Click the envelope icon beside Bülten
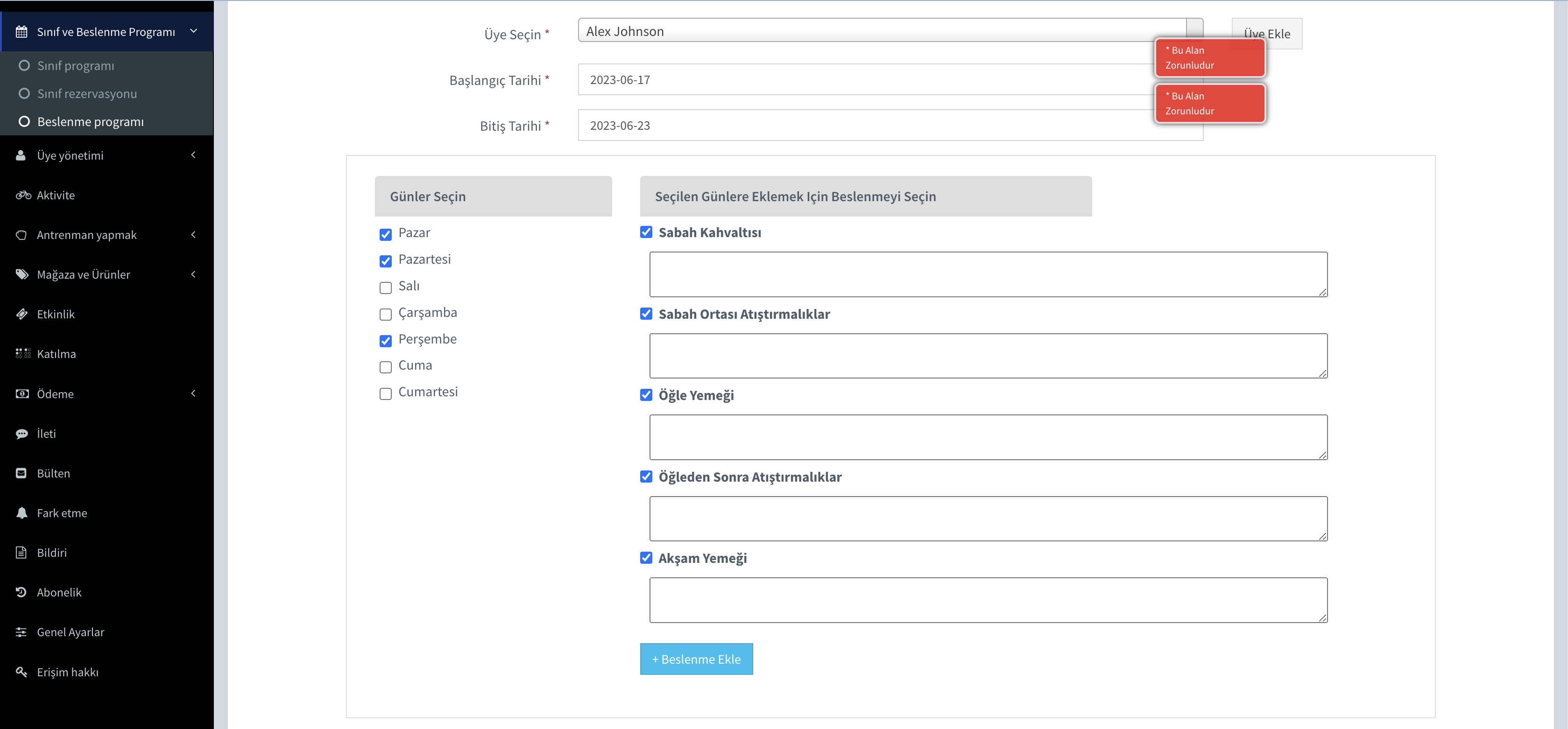This screenshot has width=1568, height=729. click(x=21, y=473)
